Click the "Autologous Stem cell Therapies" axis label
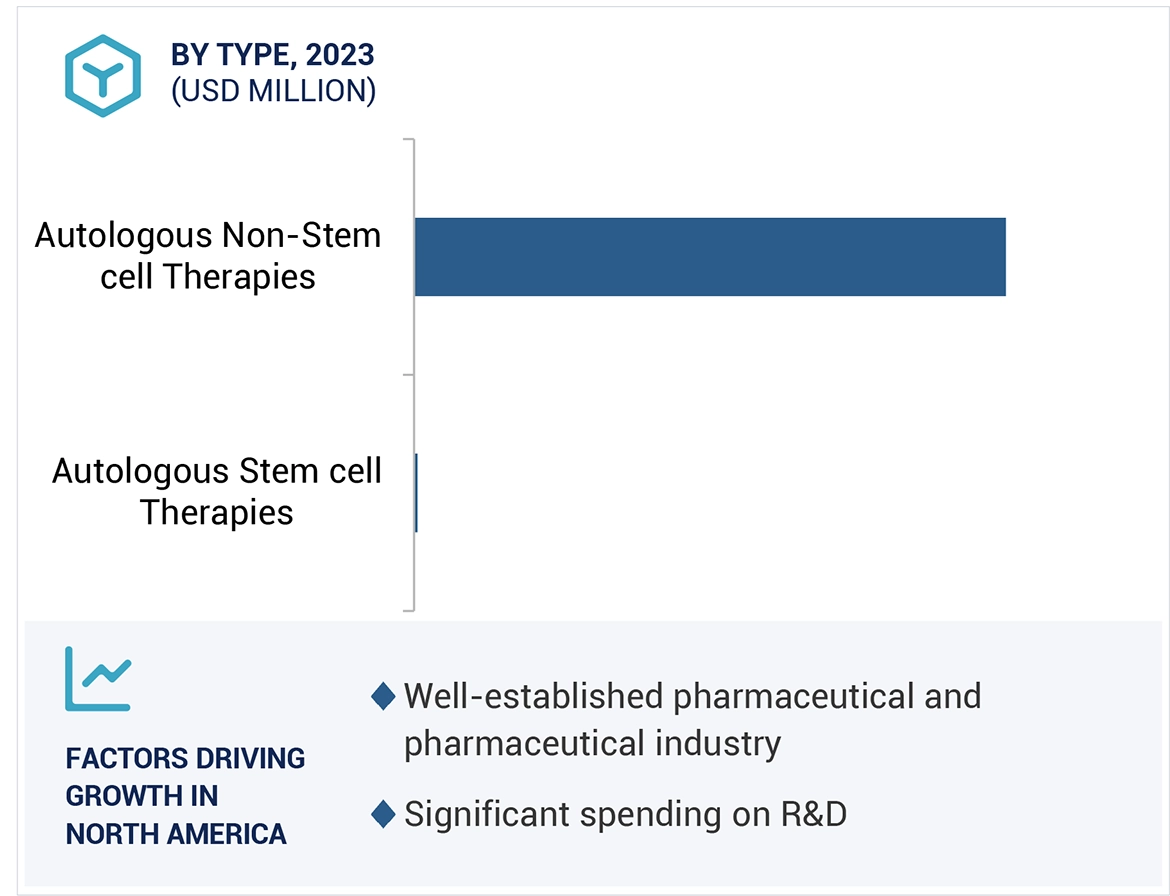1170x896 pixels. [x=217, y=491]
